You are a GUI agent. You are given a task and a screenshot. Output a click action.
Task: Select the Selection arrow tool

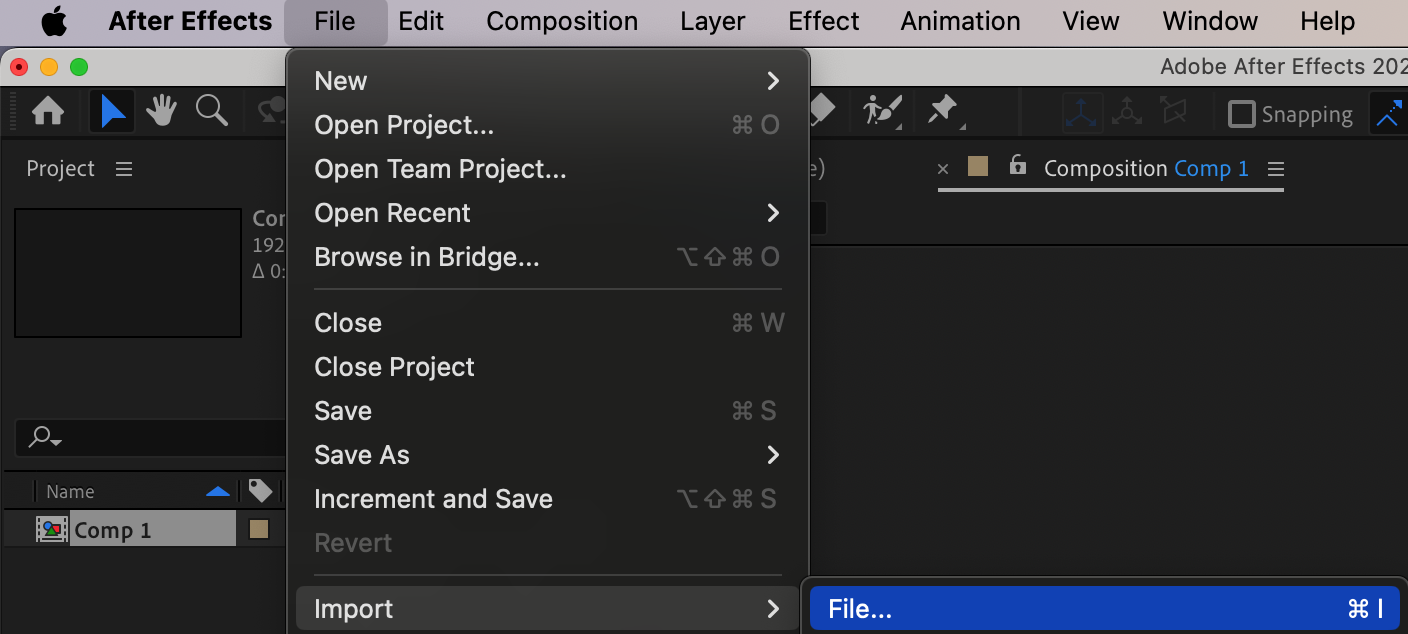click(x=112, y=111)
